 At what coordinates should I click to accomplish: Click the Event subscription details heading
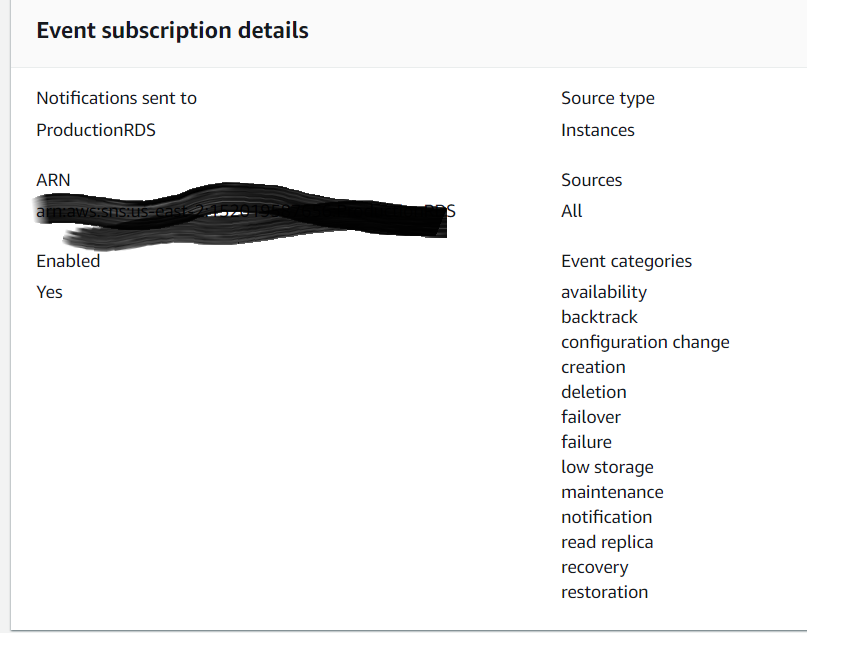click(x=172, y=31)
